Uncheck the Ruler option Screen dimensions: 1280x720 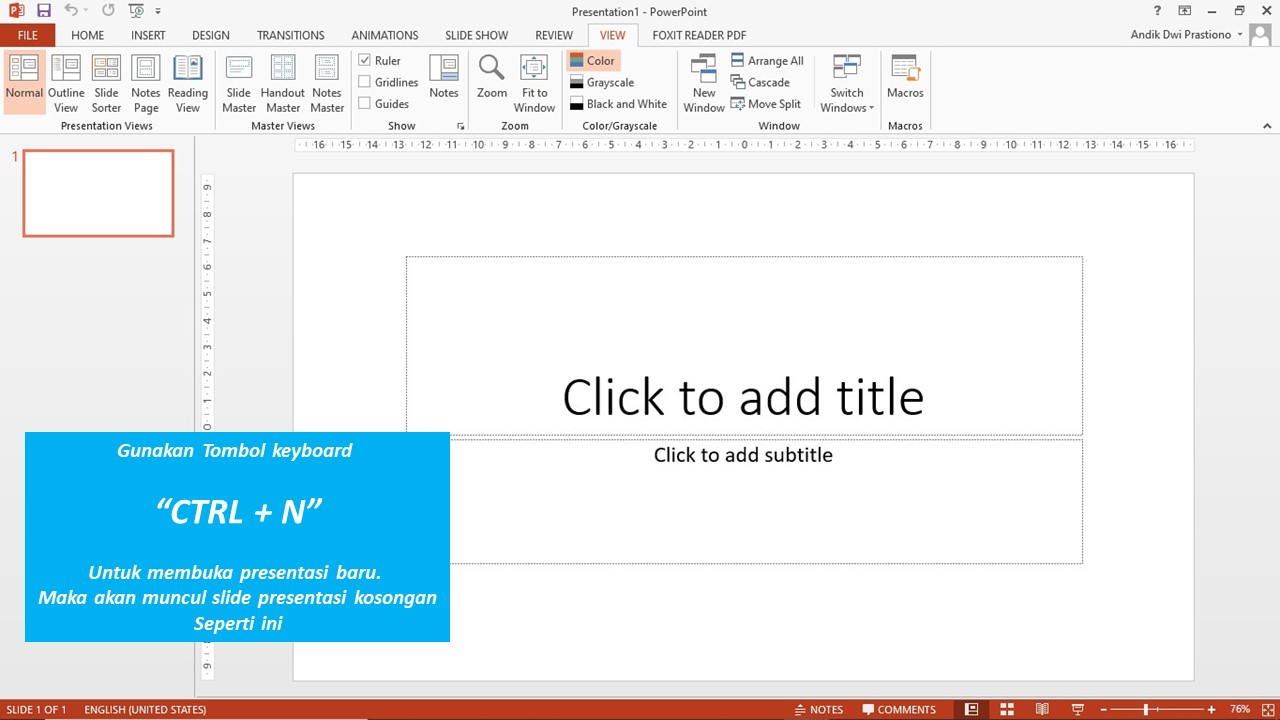pos(365,60)
